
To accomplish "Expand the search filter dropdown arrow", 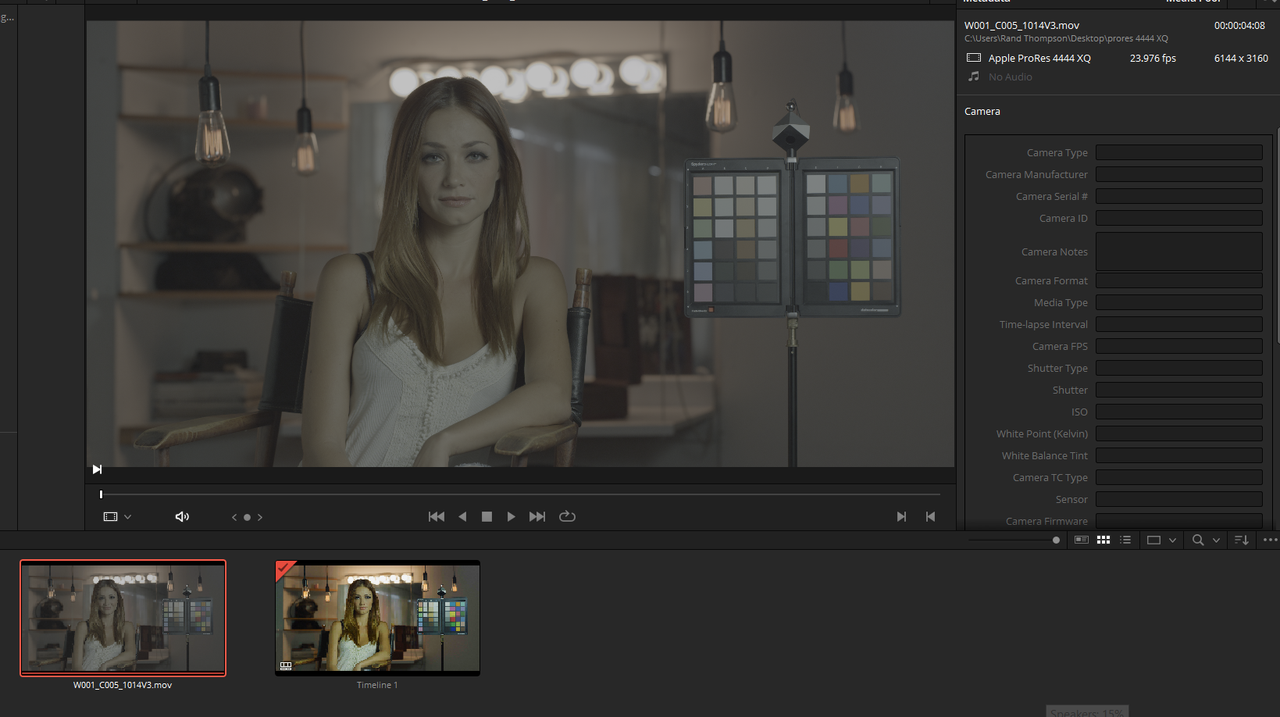I will (x=1216, y=540).
